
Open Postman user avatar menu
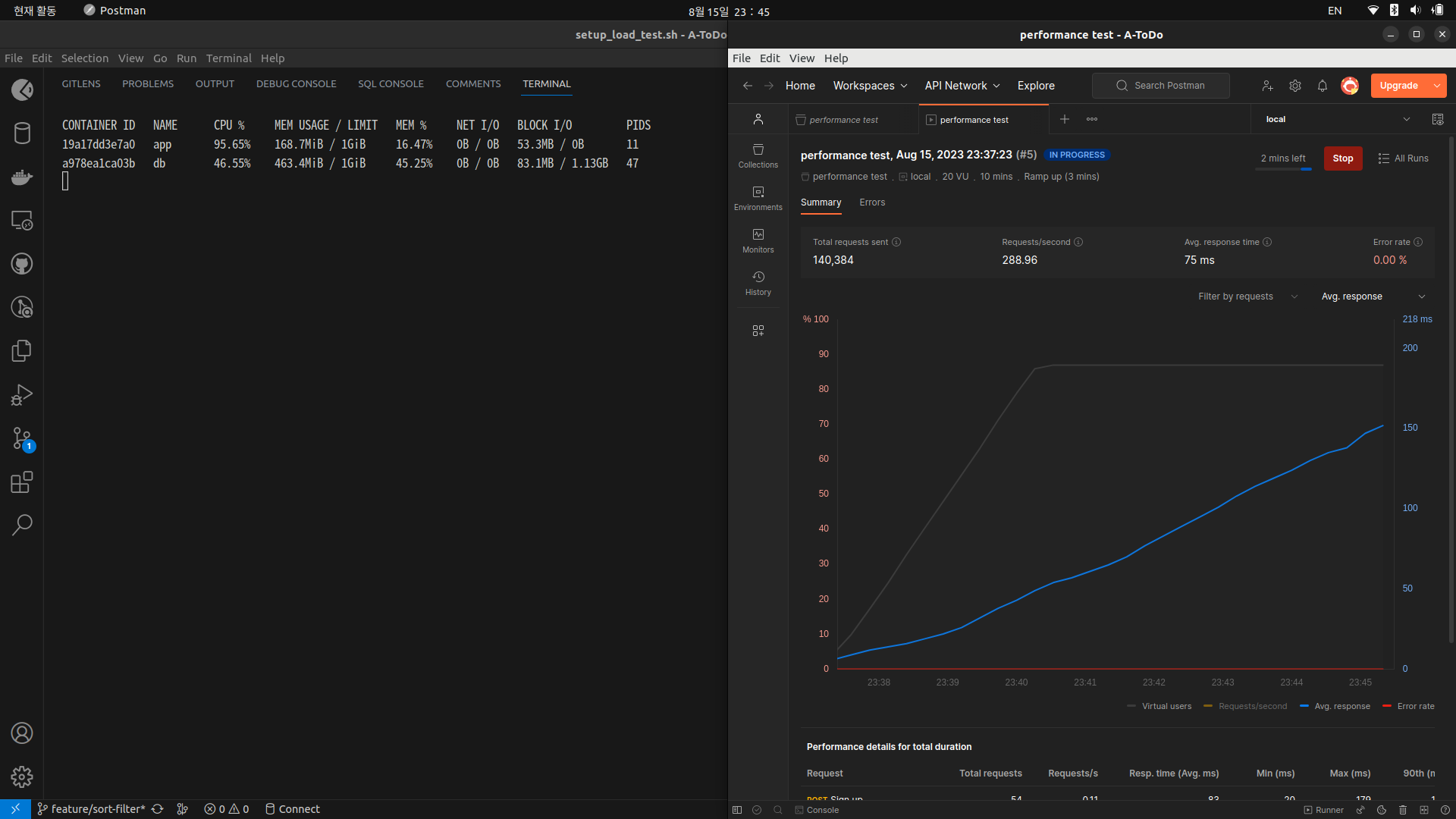click(x=1350, y=86)
